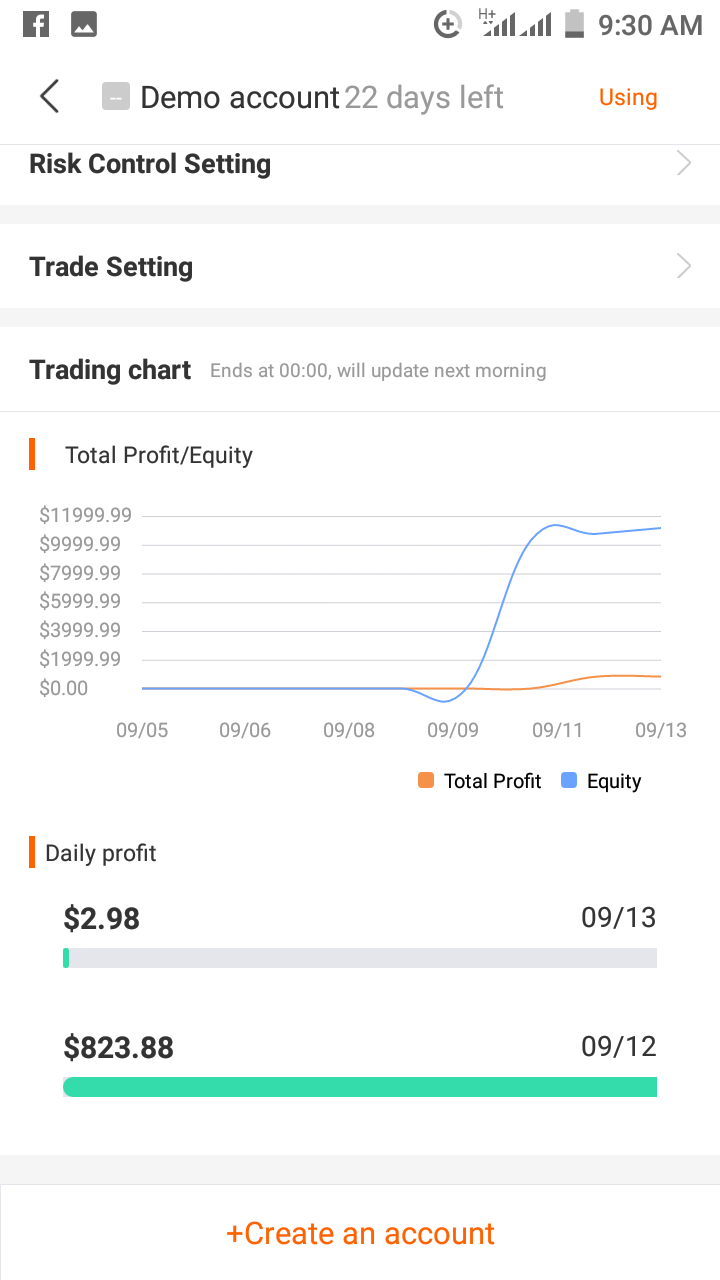Expand Risk Control Setting chevron
This screenshot has width=720, height=1280.
point(684,163)
